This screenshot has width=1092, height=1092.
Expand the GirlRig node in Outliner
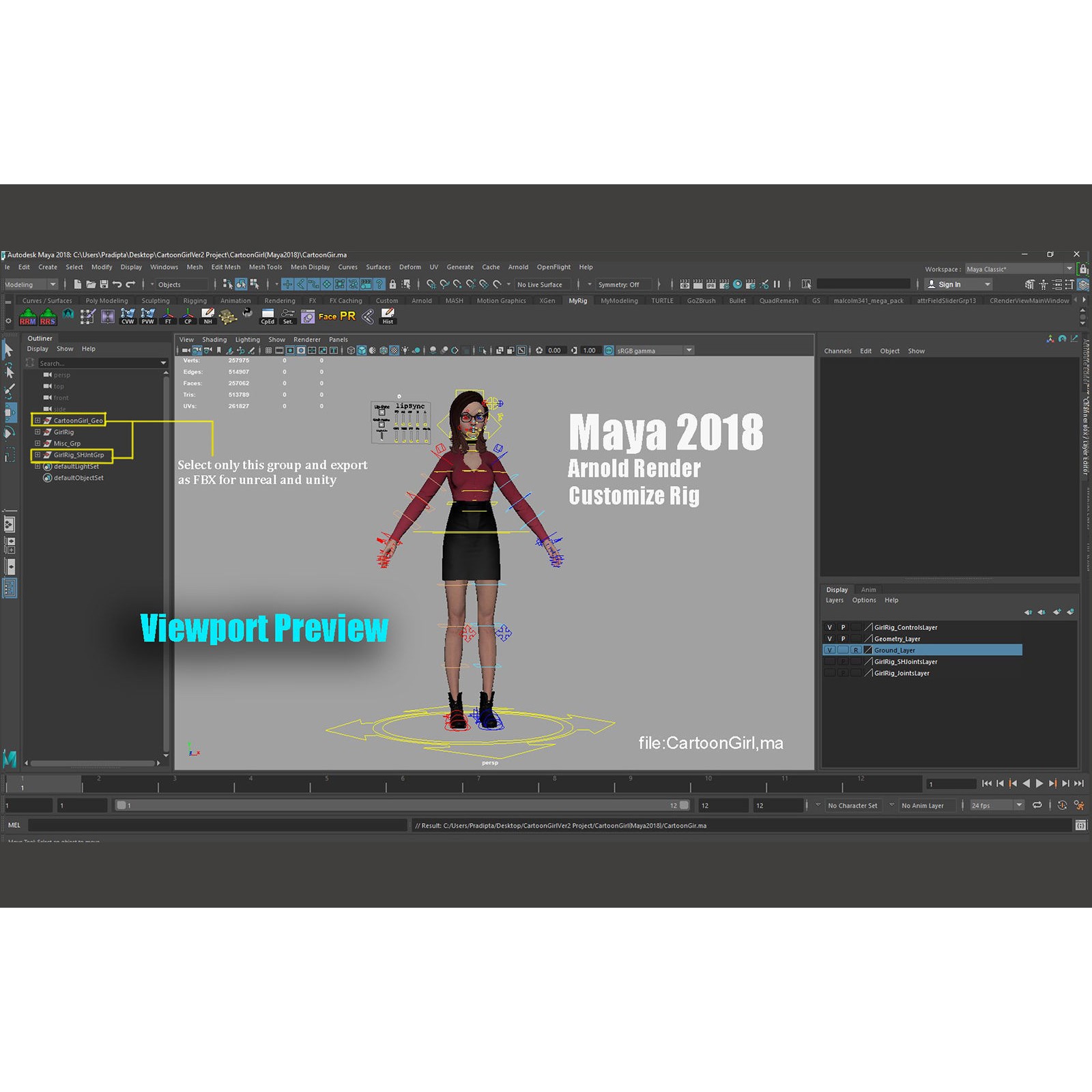(38, 432)
